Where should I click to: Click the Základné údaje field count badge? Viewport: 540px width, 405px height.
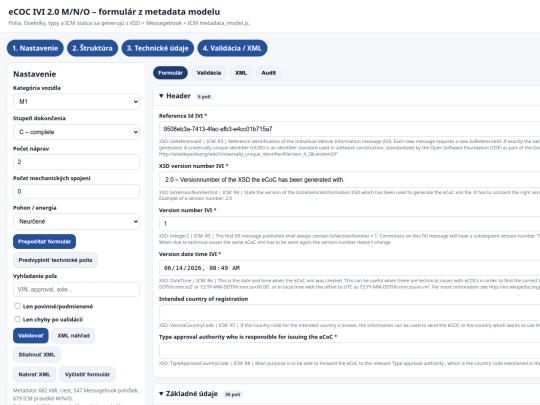point(232,394)
